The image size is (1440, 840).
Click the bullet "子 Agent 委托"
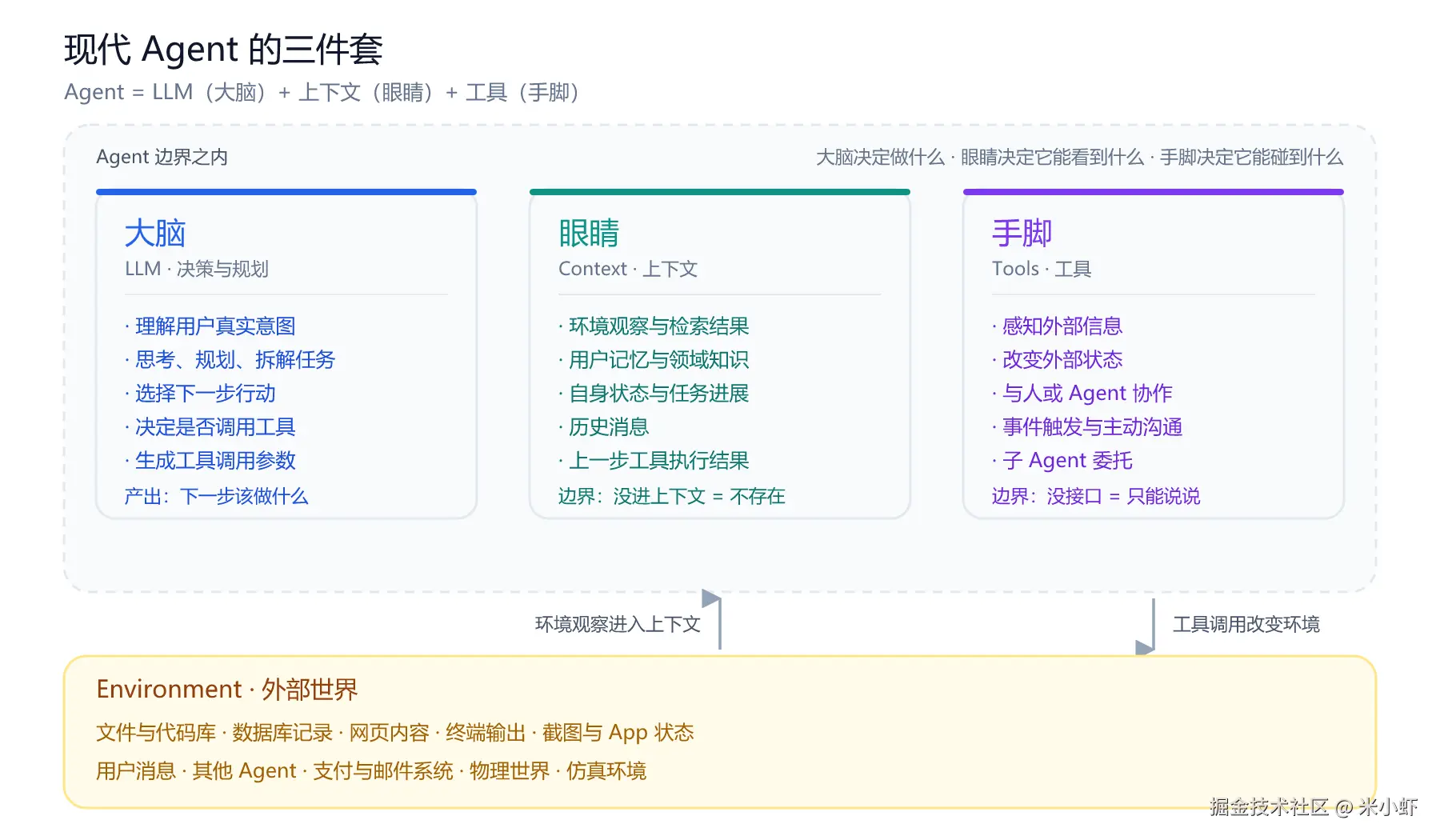point(1062,461)
